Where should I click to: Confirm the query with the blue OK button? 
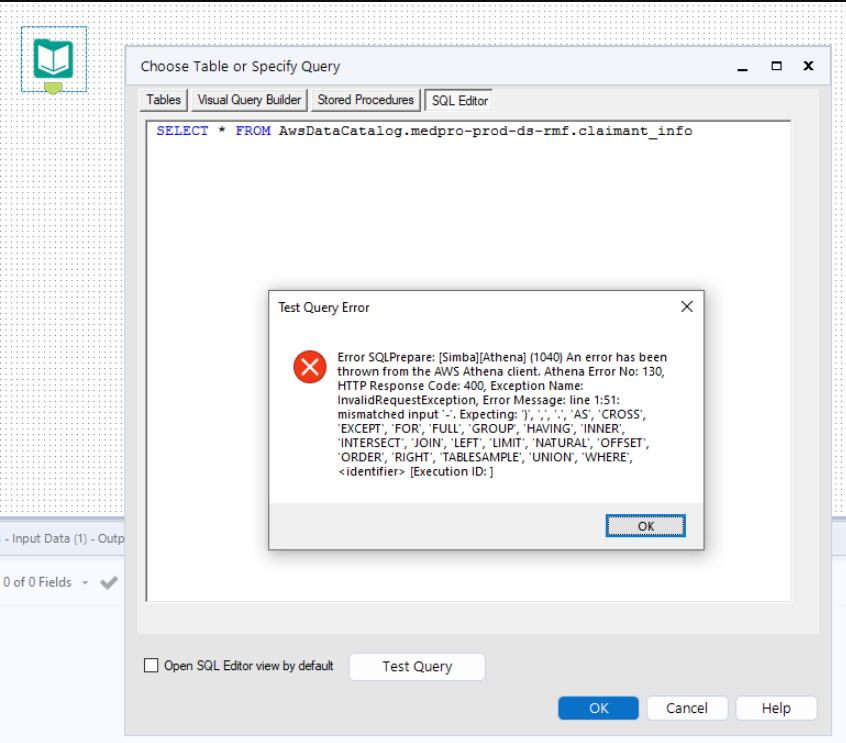point(597,707)
